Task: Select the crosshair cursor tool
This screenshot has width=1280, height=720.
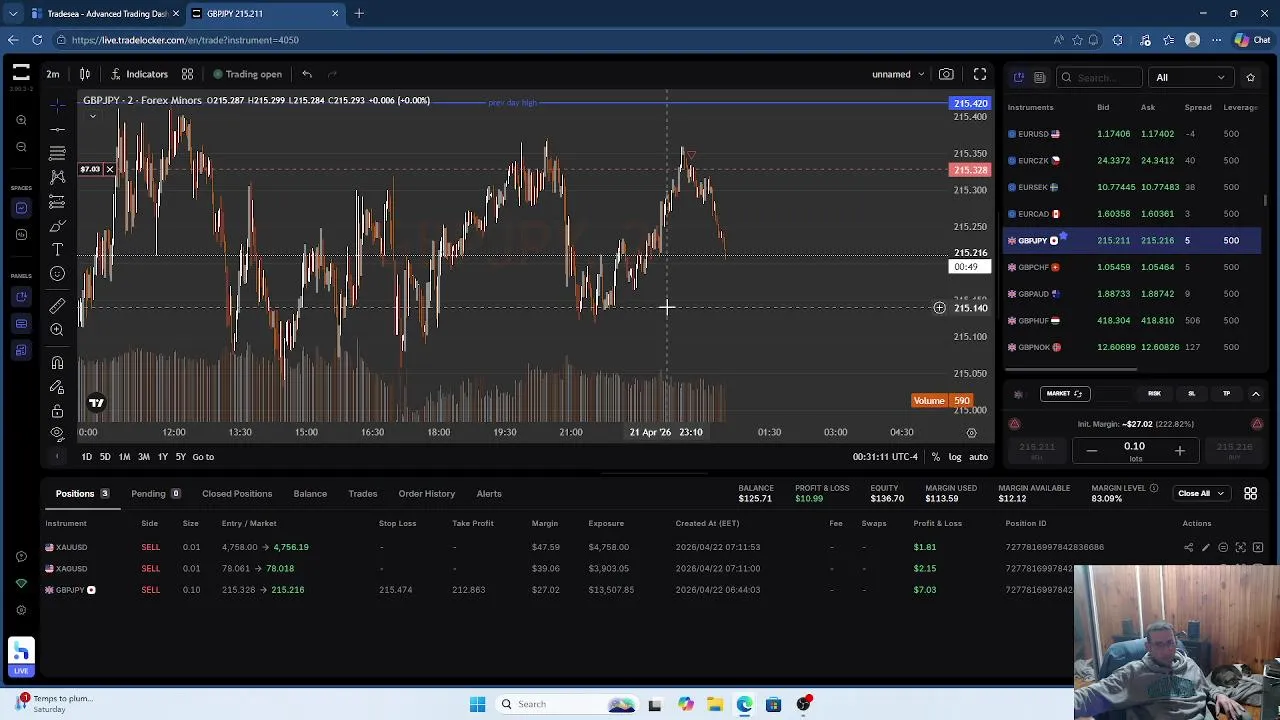Action: pyautogui.click(x=57, y=104)
